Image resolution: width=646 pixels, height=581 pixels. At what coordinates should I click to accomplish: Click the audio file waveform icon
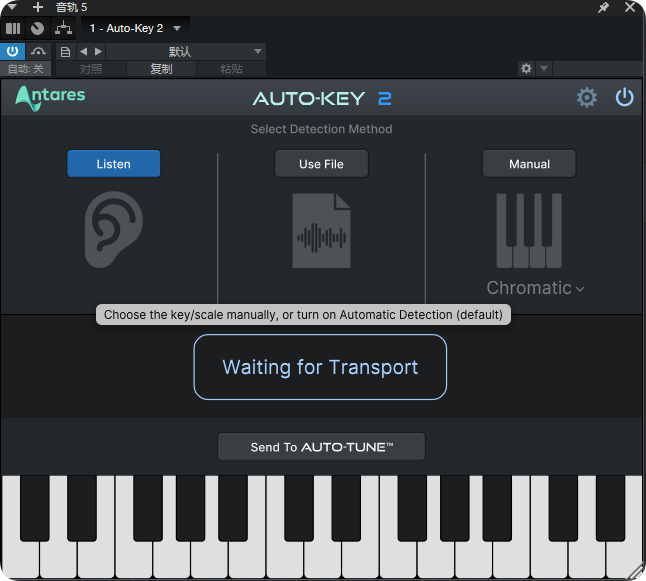click(321, 231)
